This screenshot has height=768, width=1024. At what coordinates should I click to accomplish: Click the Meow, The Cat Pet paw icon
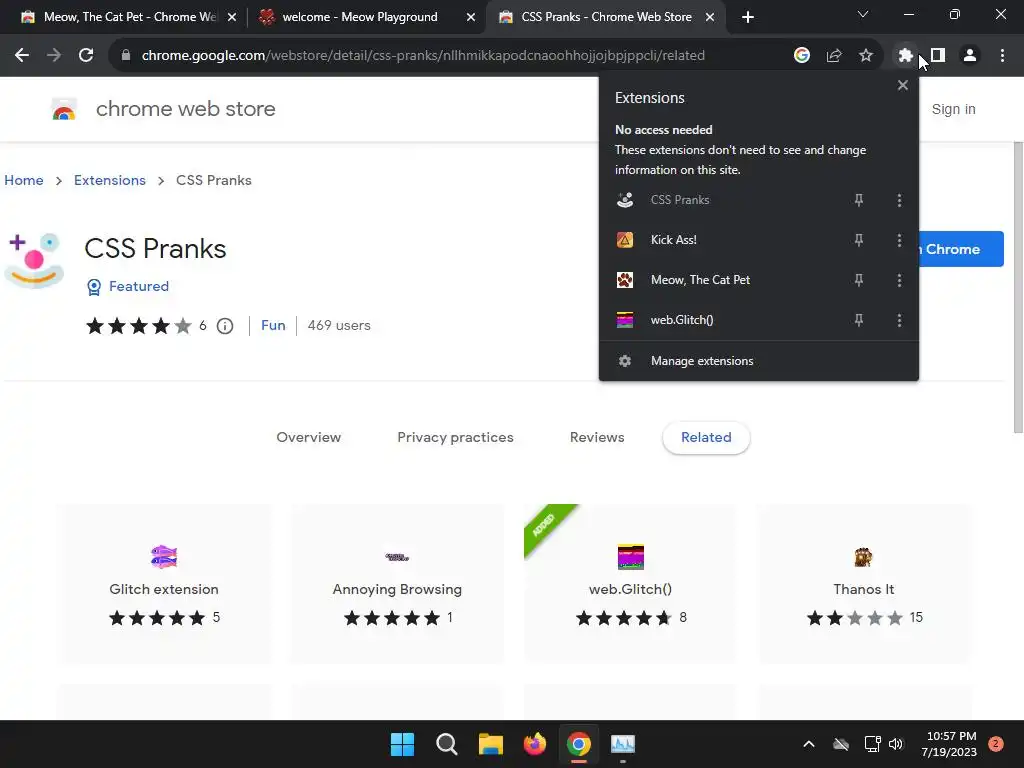coord(625,280)
